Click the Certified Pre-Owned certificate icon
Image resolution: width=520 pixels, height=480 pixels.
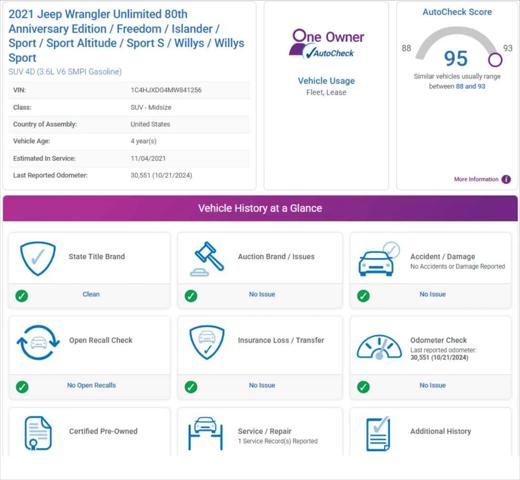coord(38,433)
